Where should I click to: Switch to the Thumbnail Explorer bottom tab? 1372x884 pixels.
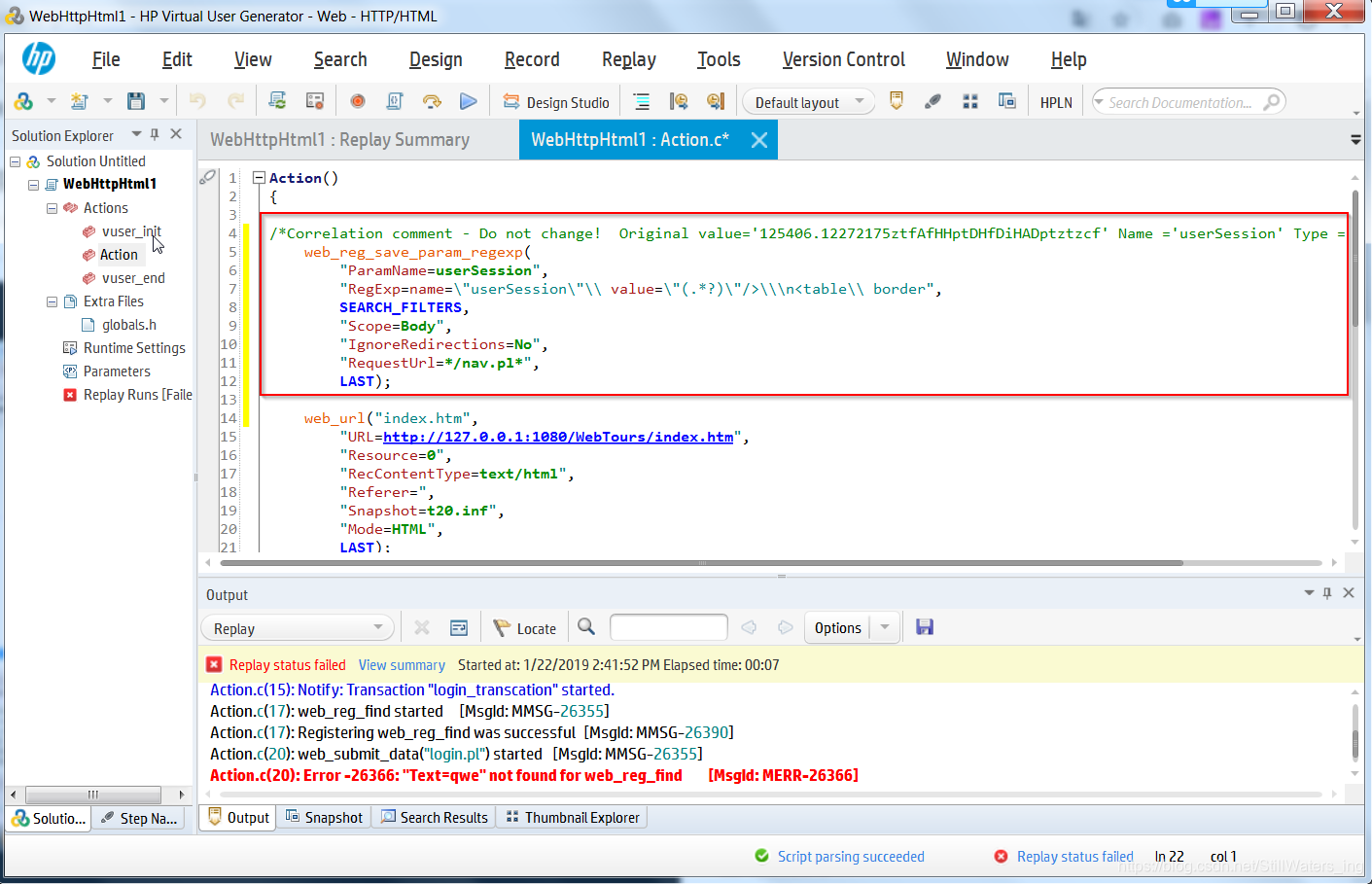(x=573, y=818)
